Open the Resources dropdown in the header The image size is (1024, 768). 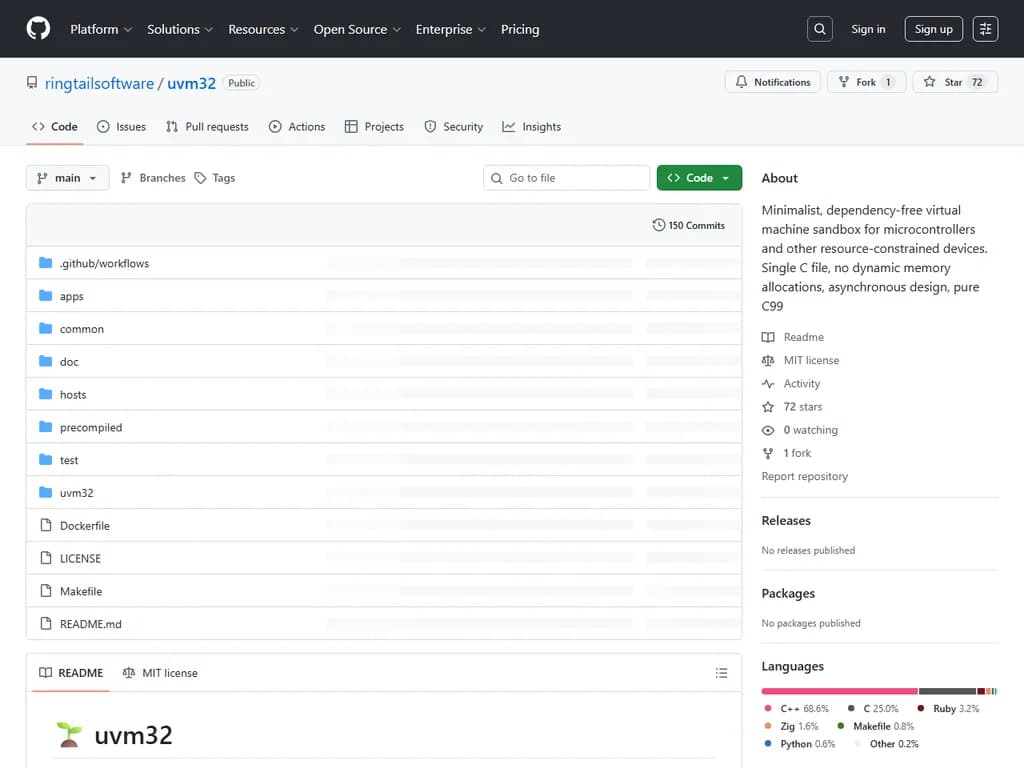click(x=257, y=29)
